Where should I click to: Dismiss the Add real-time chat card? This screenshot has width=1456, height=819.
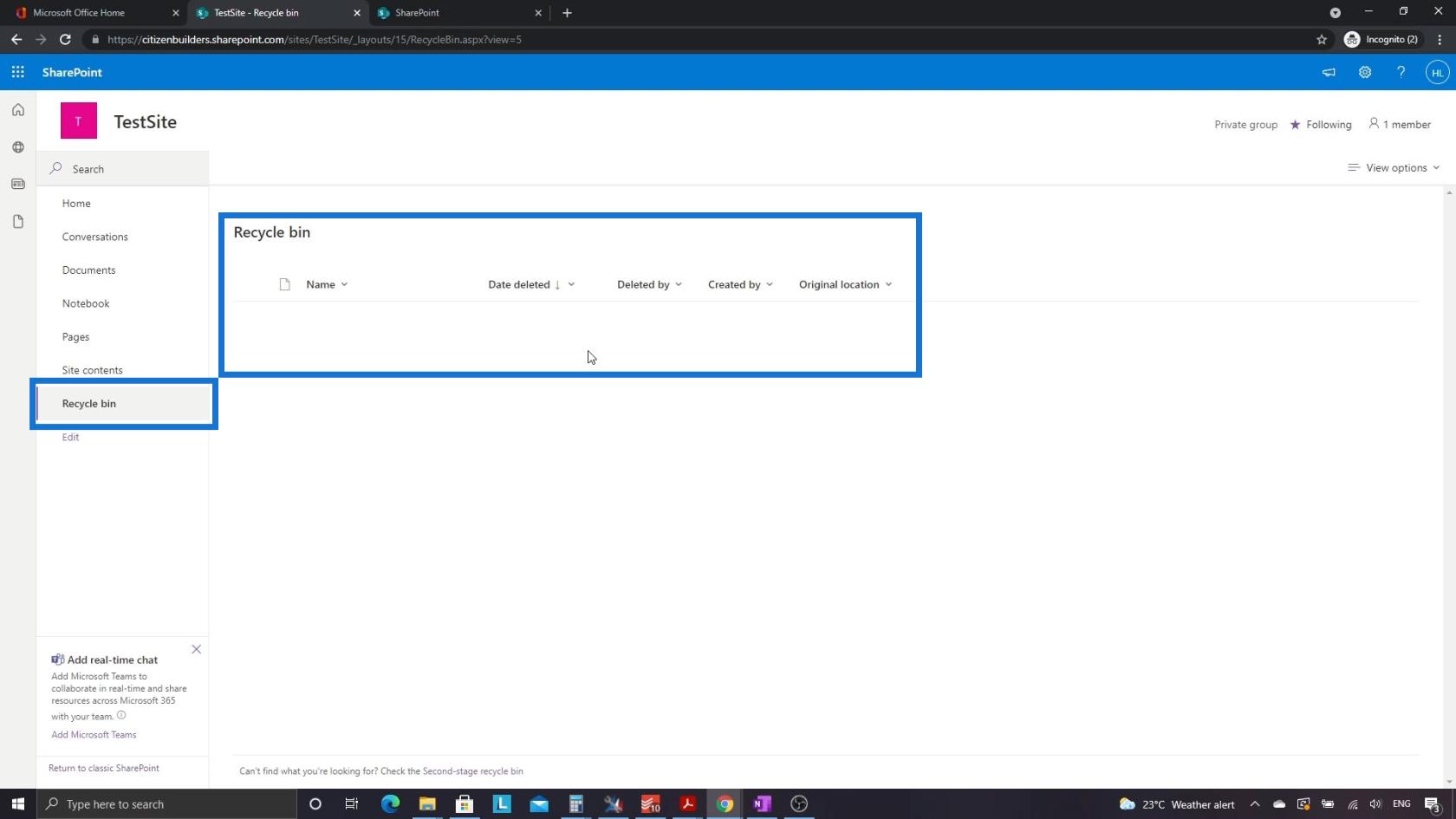coord(197,649)
